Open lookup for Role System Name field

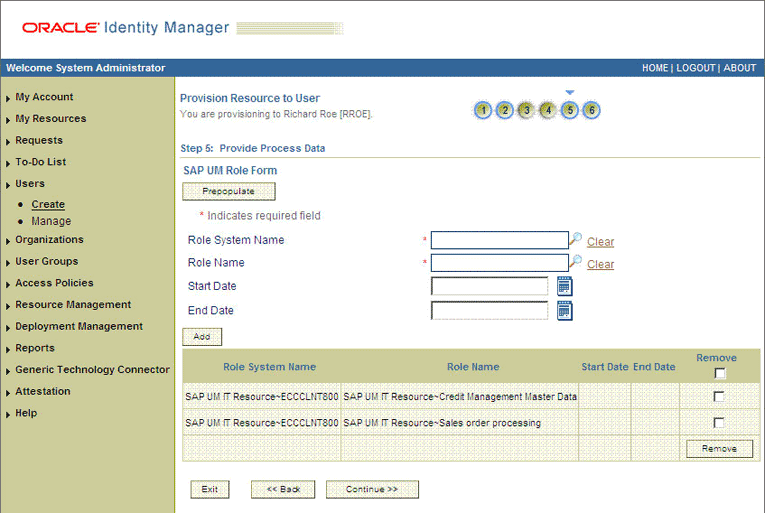[576, 239]
